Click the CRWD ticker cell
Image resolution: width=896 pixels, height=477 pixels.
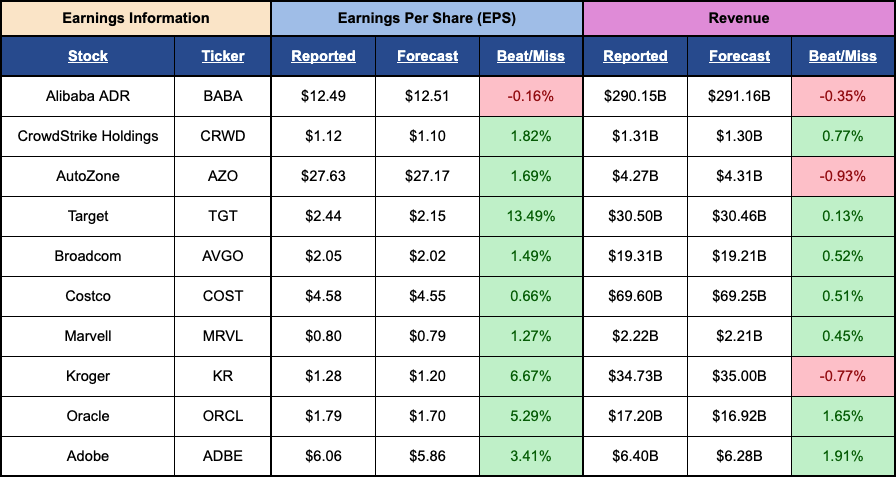click(222, 136)
